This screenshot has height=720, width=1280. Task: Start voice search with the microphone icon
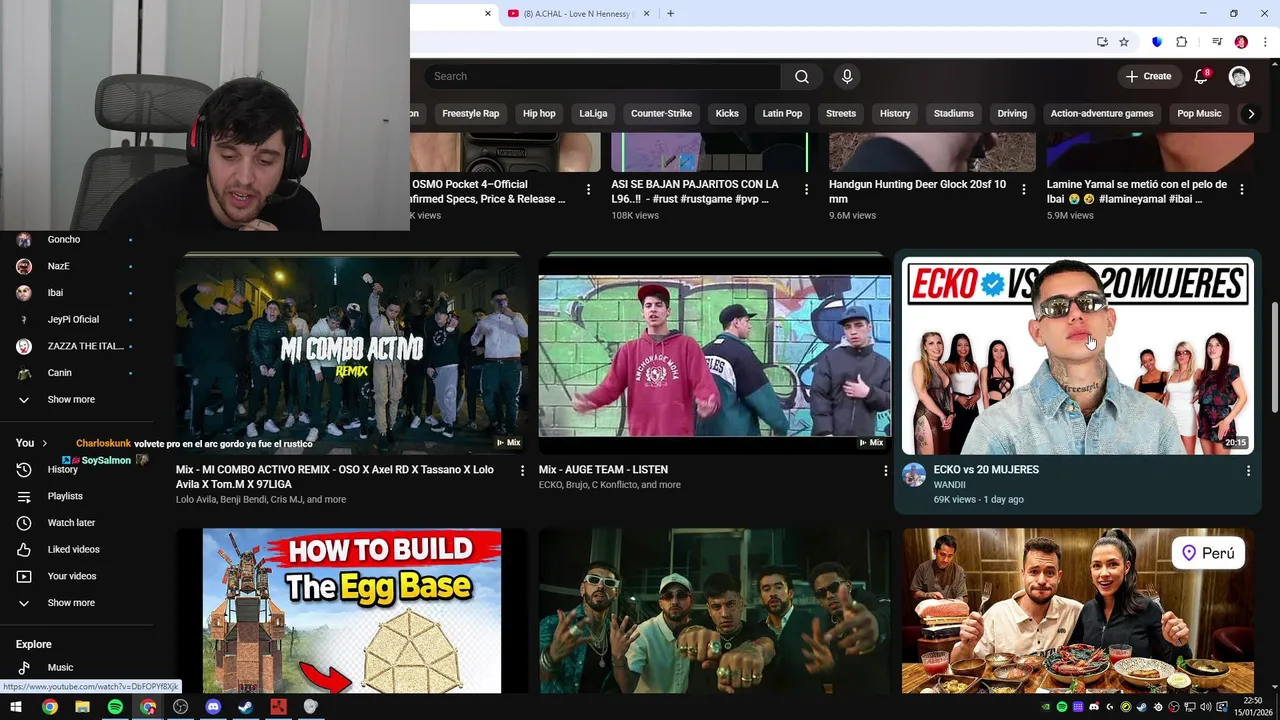847,77
